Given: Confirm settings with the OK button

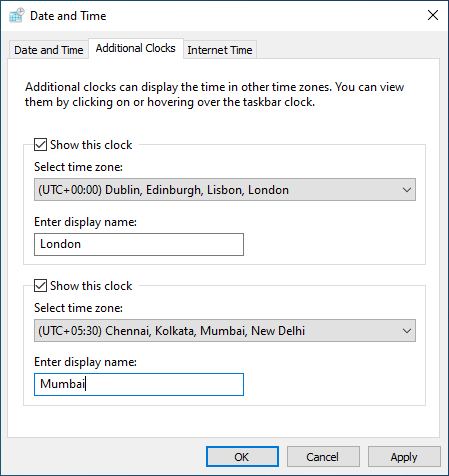Looking at the screenshot, I should coord(242,457).
